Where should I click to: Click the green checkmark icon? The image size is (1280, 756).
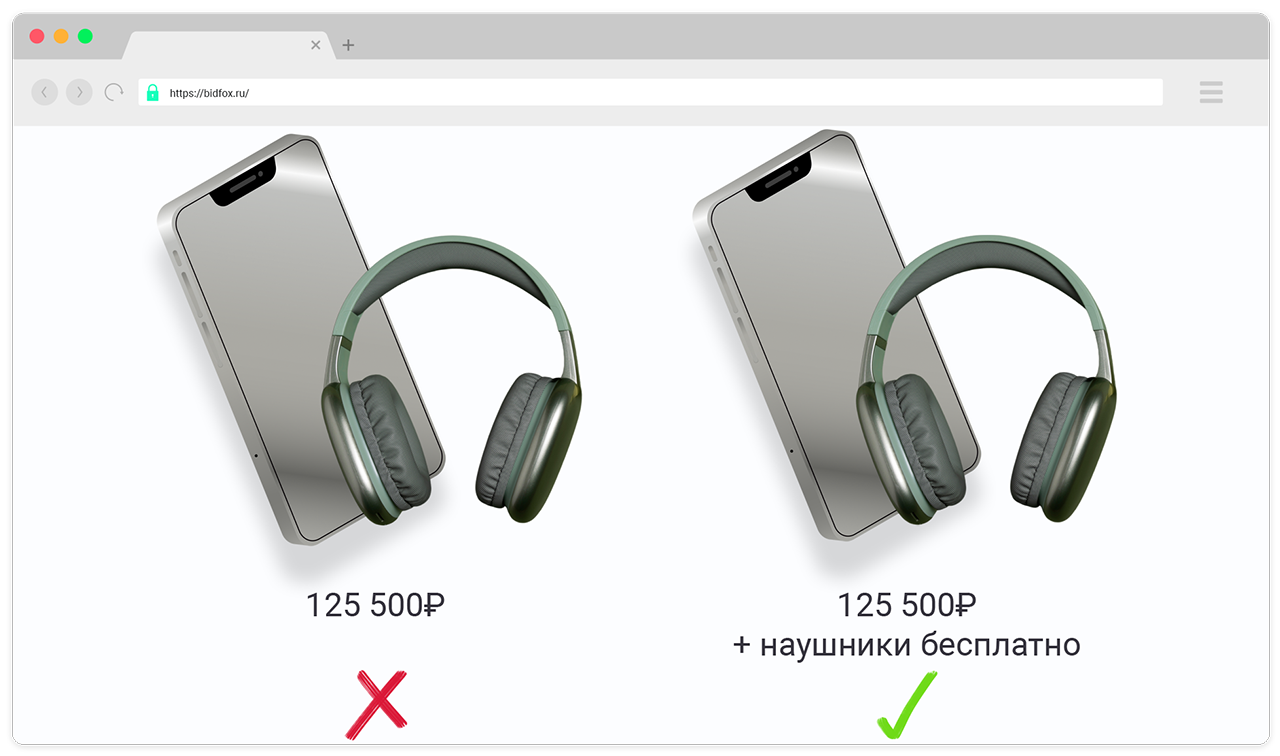(906, 706)
